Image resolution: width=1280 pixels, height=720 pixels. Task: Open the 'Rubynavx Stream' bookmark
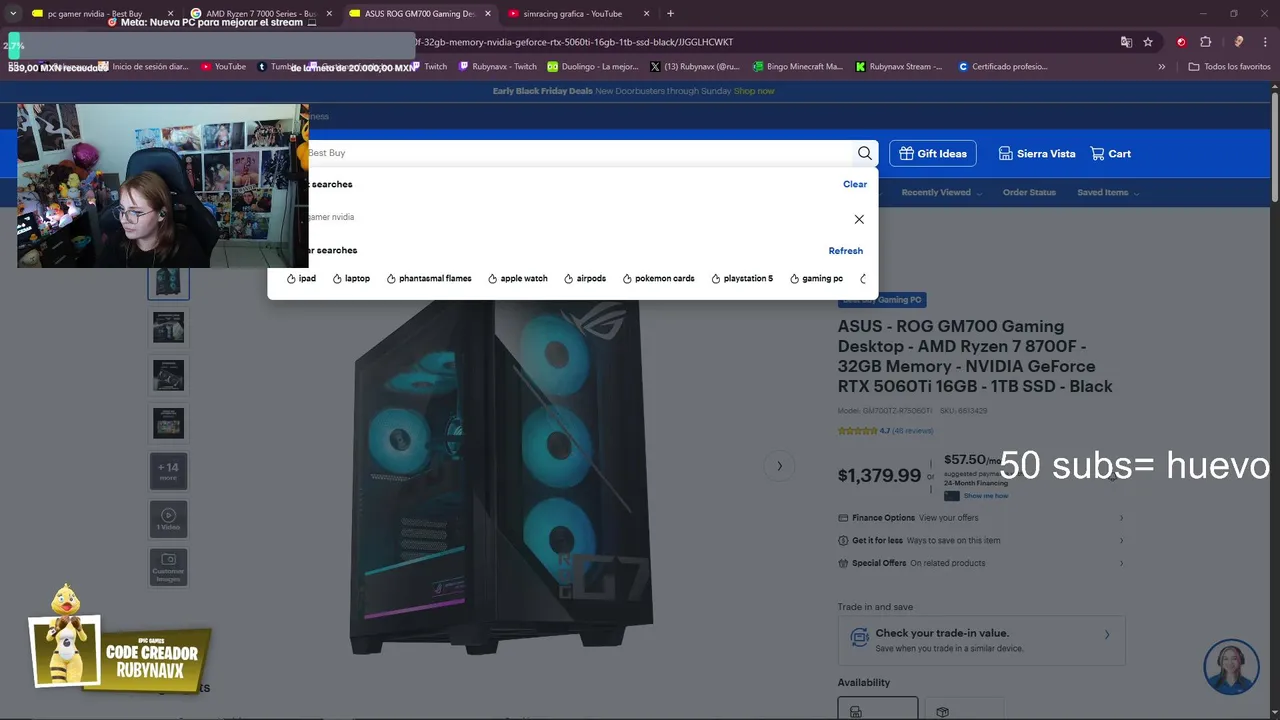click(x=899, y=67)
